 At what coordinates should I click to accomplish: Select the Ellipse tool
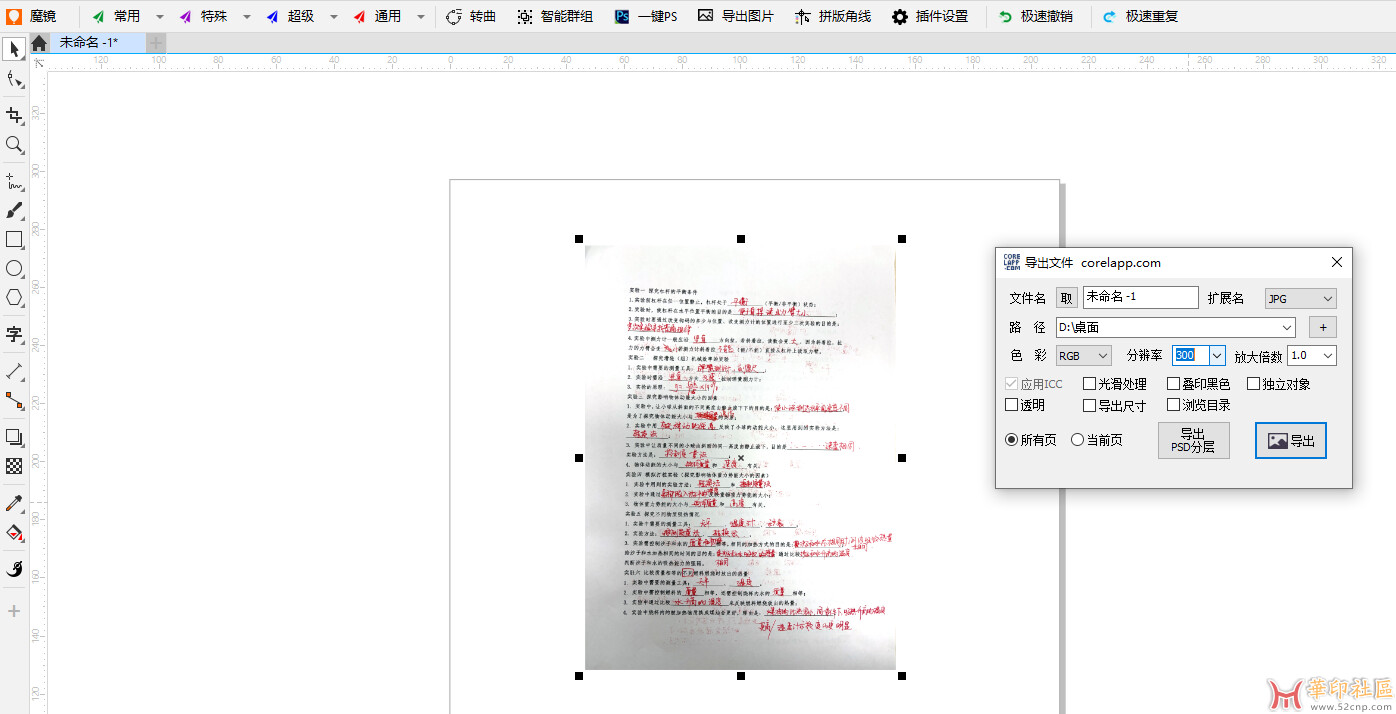pos(14,269)
